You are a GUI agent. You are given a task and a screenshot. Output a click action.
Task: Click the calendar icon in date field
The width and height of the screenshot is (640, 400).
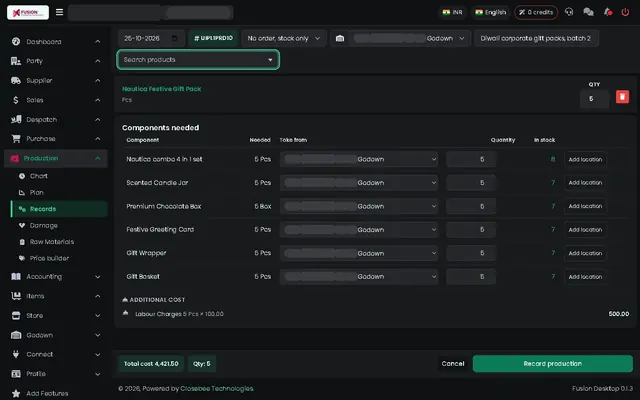(174, 38)
